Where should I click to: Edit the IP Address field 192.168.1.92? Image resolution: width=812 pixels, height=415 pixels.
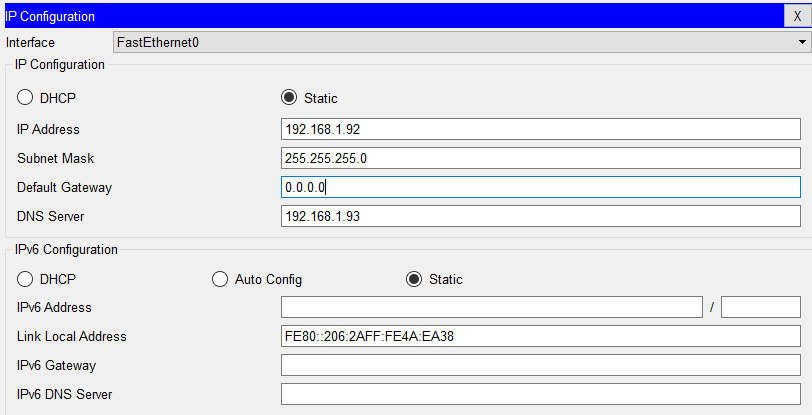click(x=541, y=129)
